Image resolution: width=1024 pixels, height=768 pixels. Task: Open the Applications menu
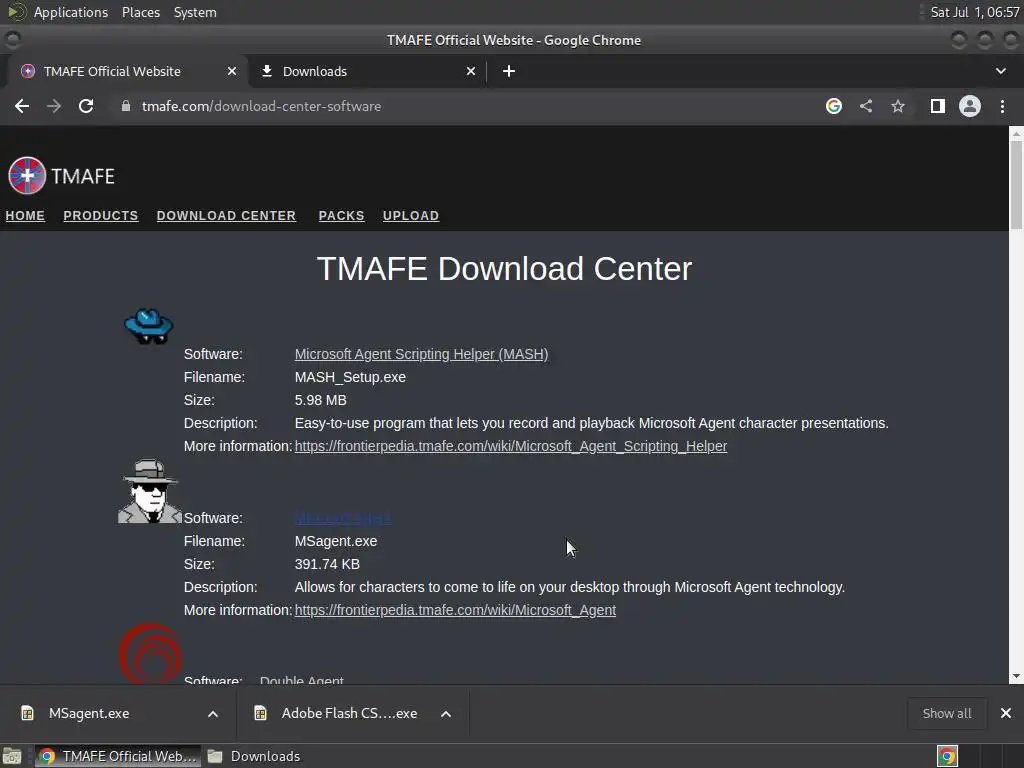[x=71, y=12]
